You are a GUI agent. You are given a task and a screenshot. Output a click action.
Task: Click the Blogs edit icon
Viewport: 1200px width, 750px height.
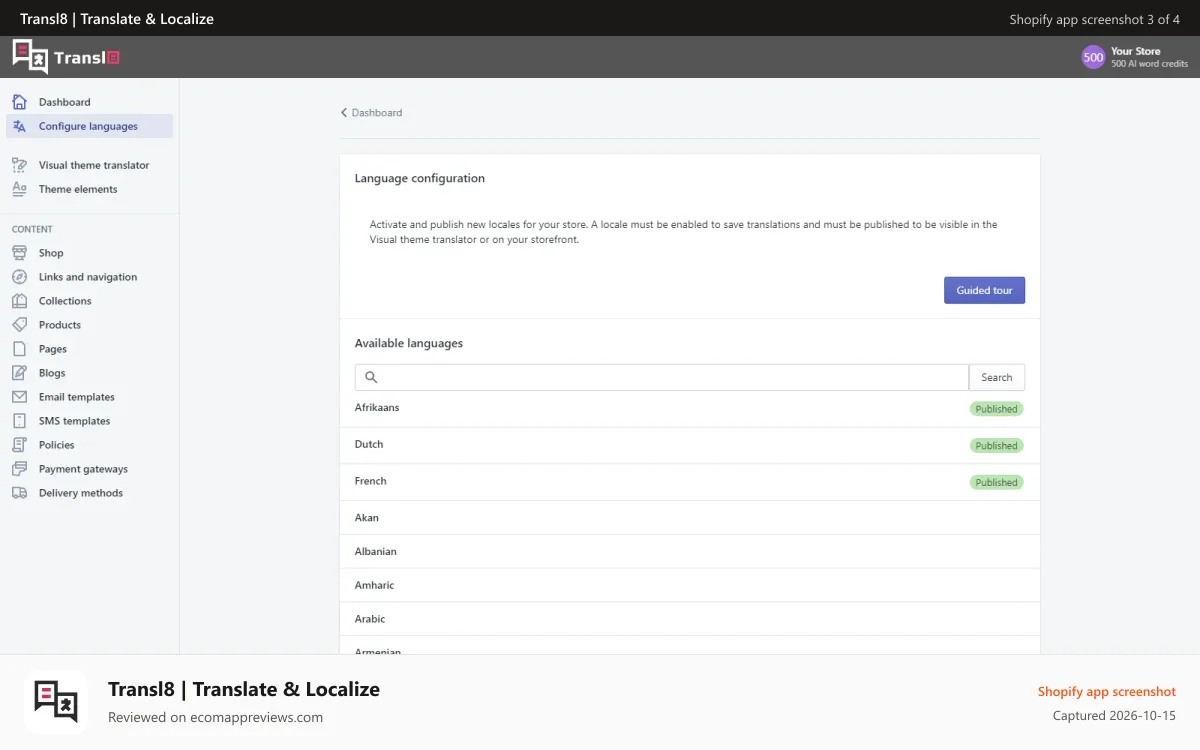point(19,373)
